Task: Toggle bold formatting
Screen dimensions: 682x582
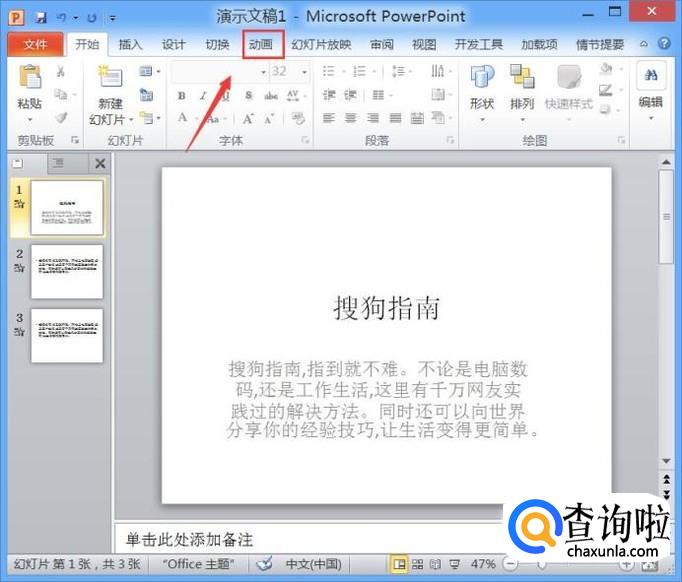Action: [182, 96]
